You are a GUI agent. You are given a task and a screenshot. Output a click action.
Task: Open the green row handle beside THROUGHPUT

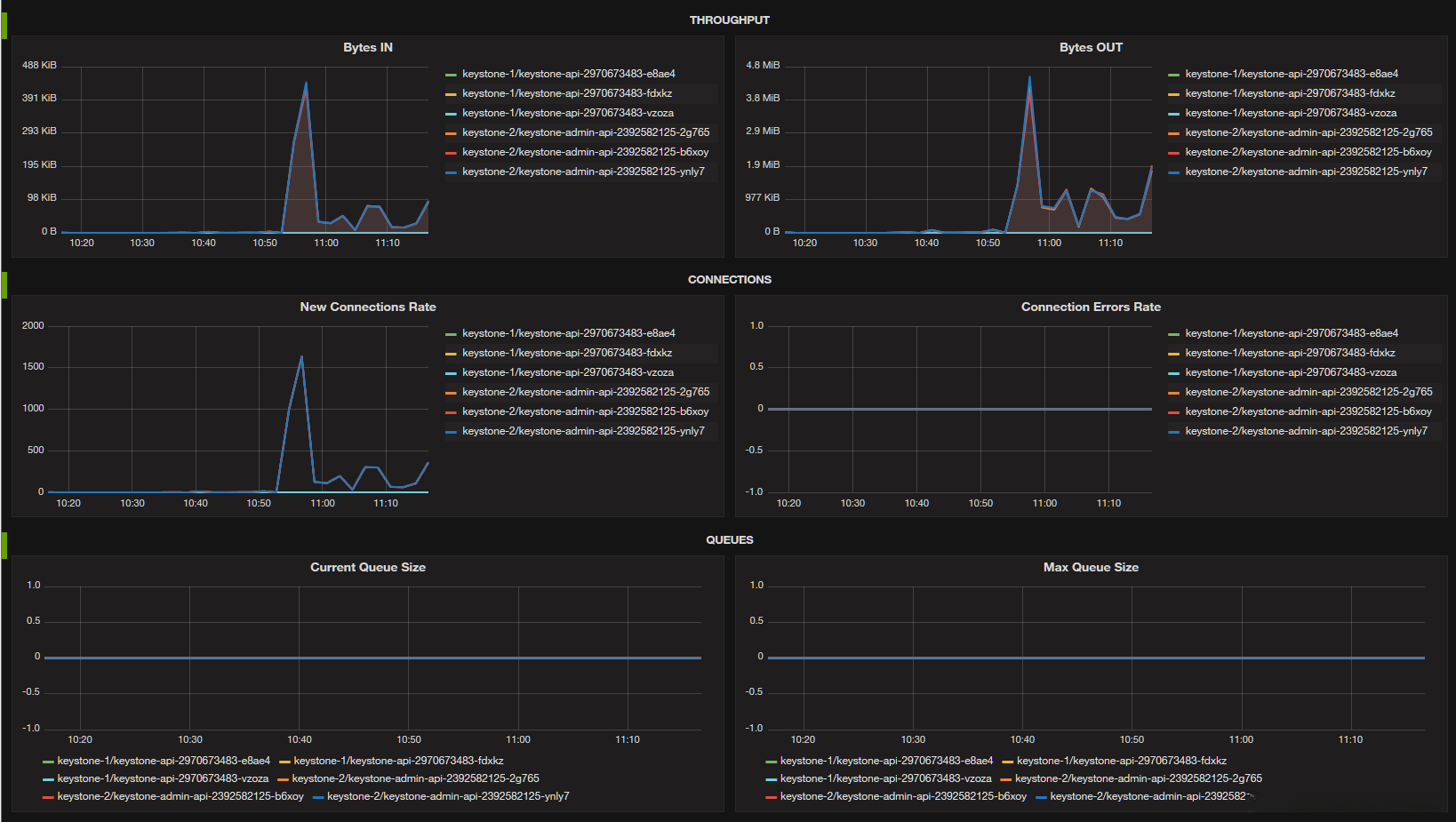click(x=4, y=26)
